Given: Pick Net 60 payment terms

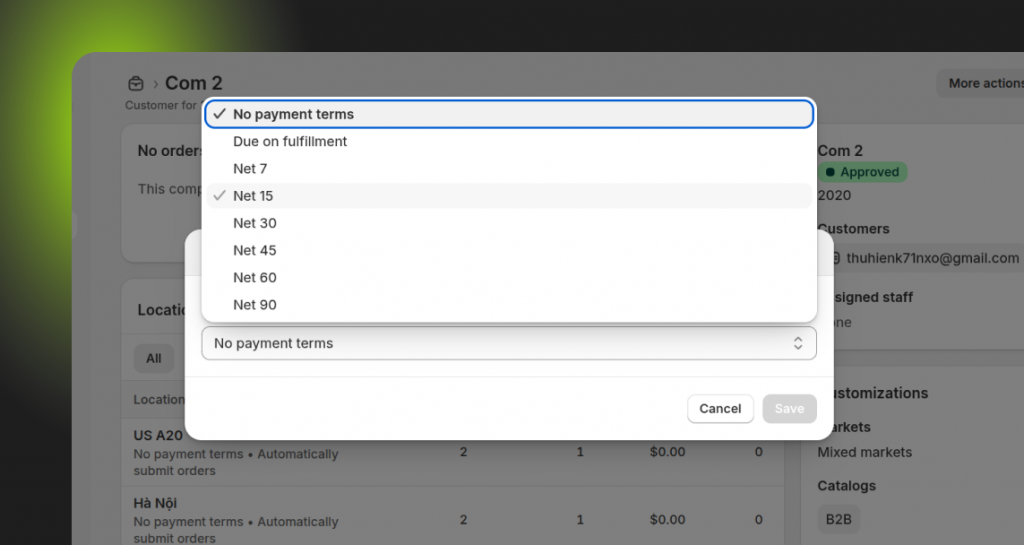Looking at the screenshot, I should 509,278.
